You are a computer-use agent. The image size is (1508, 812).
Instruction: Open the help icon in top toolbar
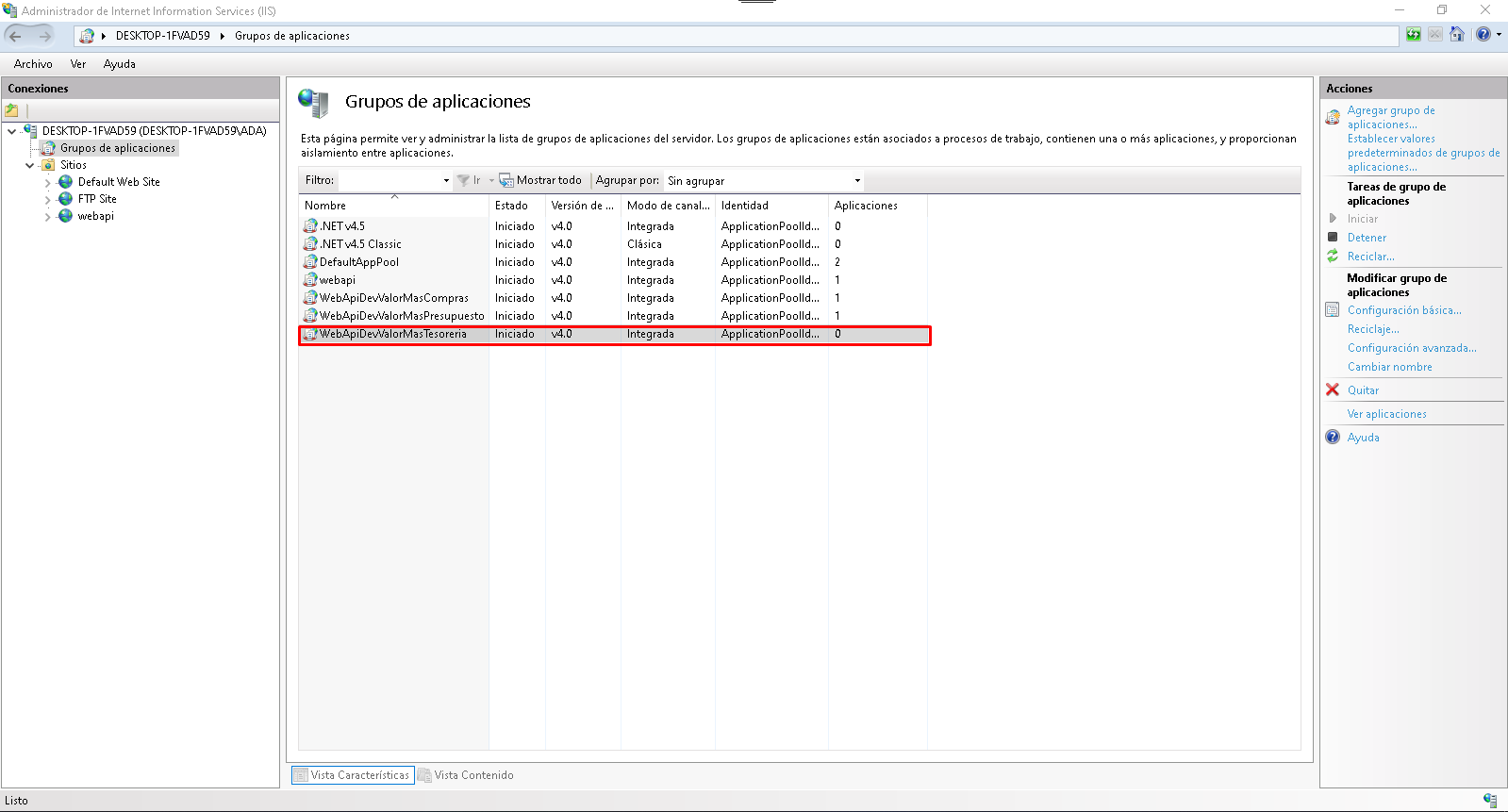(1483, 35)
